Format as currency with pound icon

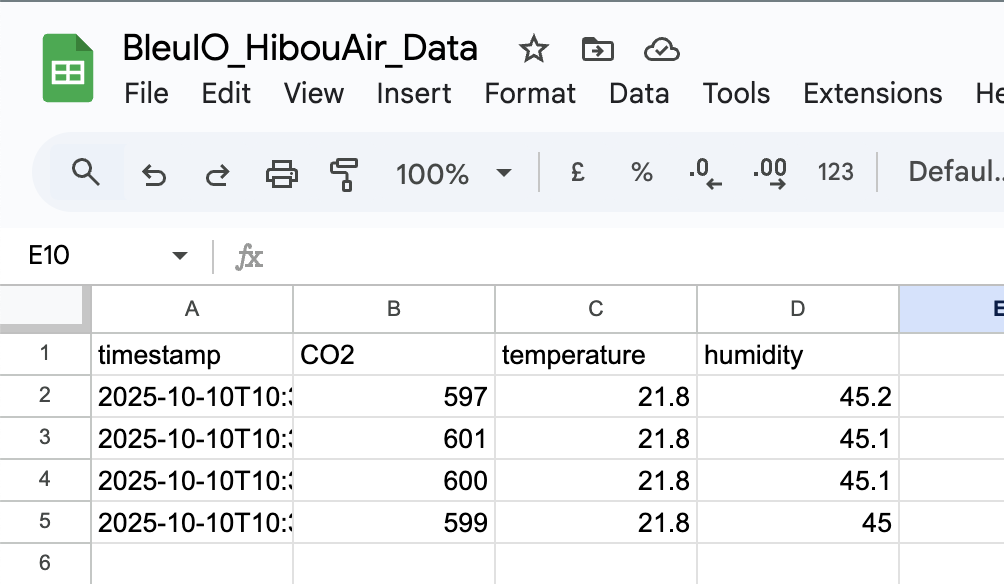577,173
